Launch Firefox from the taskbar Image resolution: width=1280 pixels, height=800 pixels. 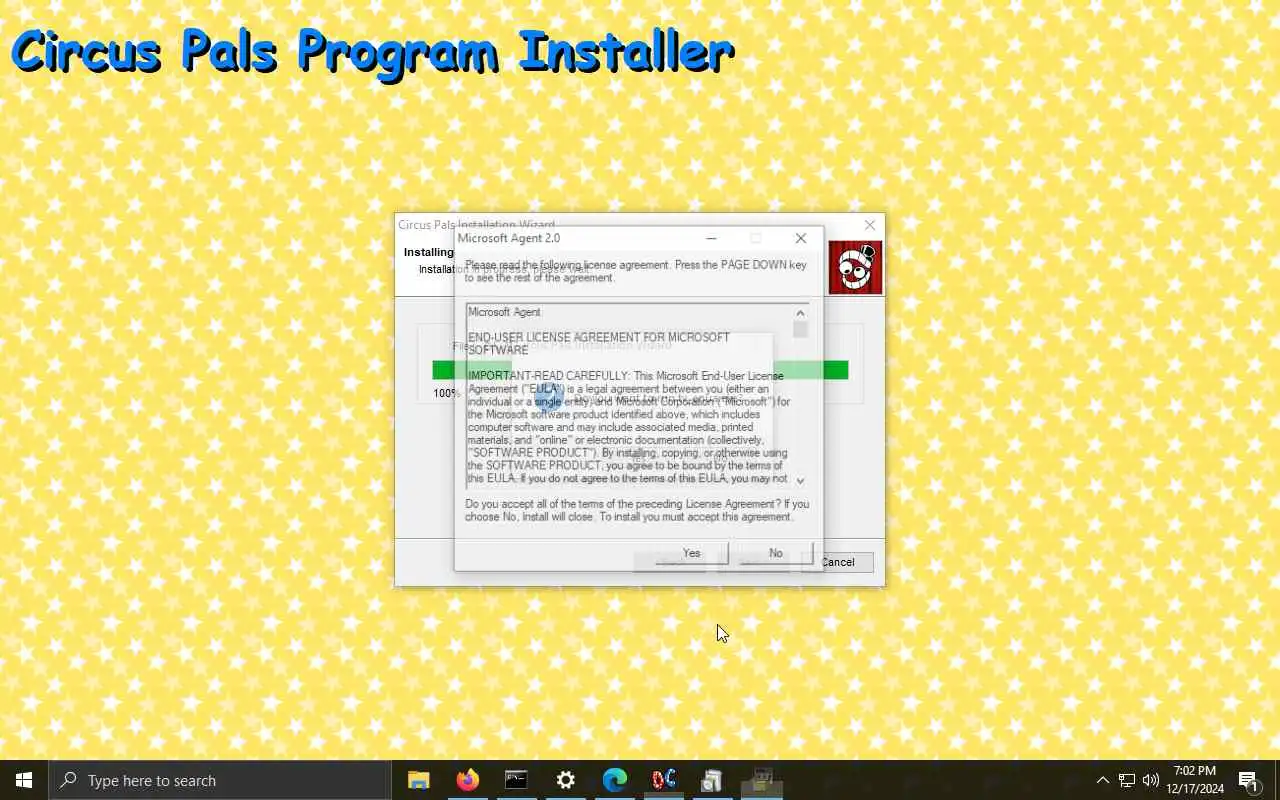pos(467,780)
